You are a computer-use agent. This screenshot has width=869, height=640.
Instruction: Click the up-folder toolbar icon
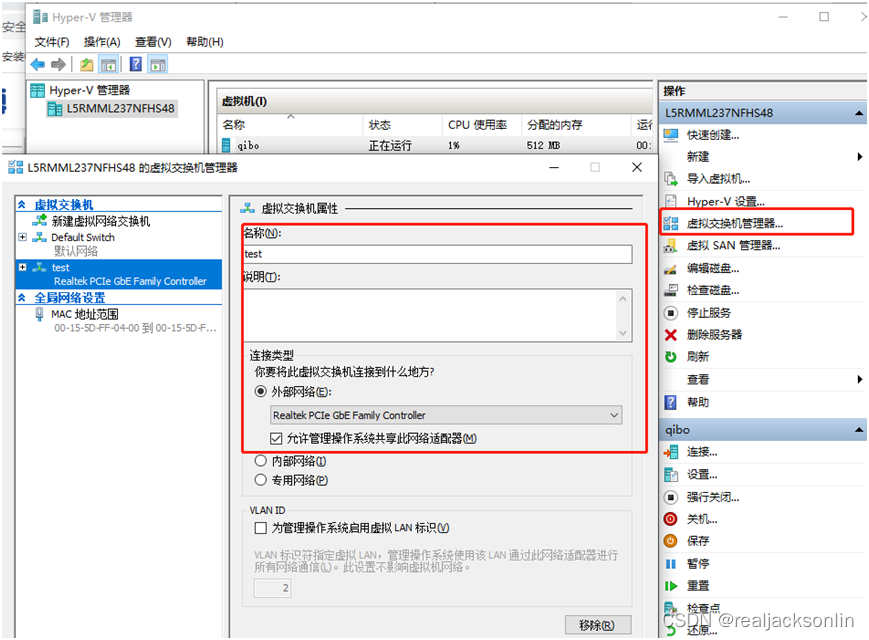86,65
